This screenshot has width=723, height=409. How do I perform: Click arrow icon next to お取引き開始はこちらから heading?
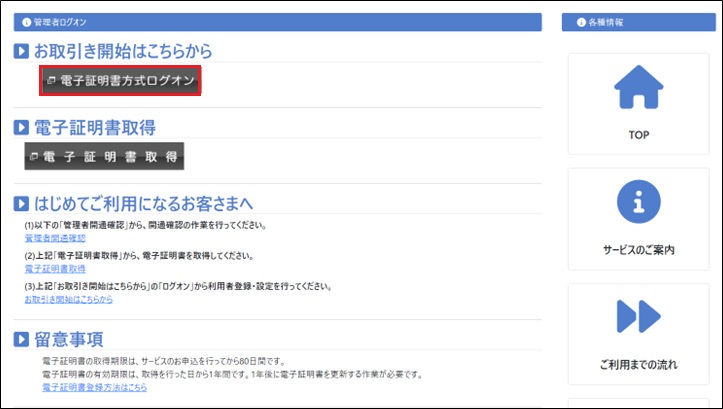pos(22,52)
